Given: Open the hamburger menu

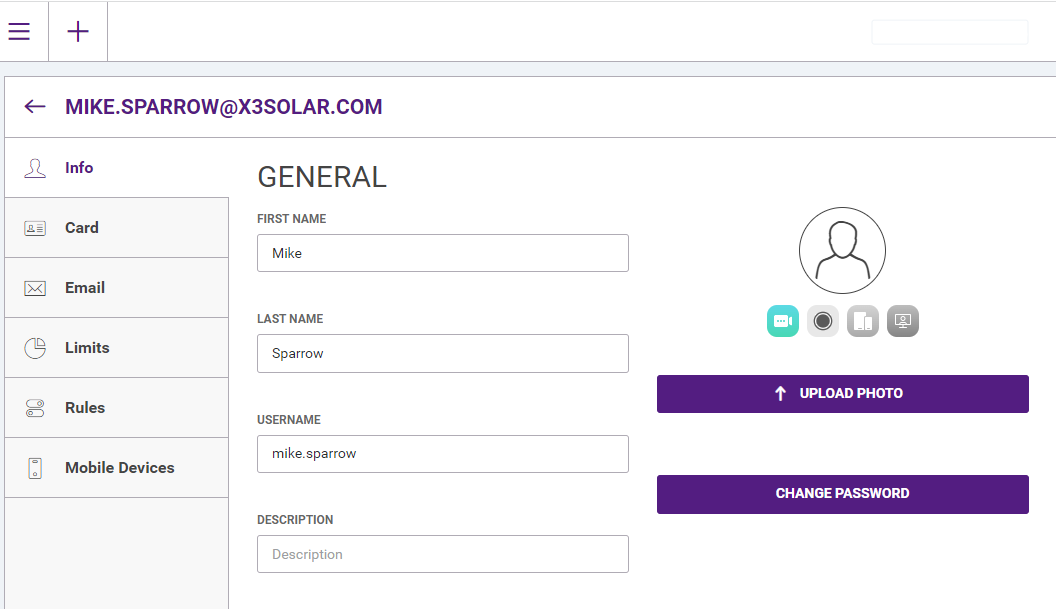Looking at the screenshot, I should (19, 32).
